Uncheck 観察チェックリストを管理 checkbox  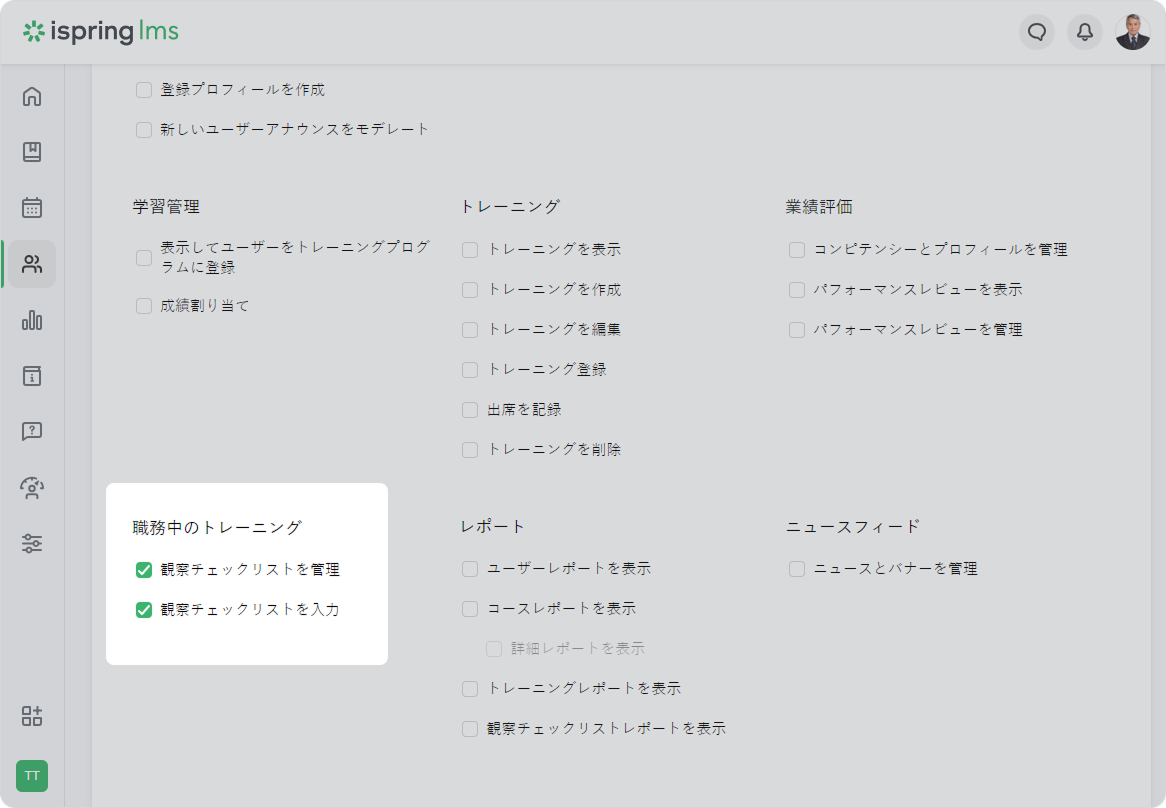pos(144,570)
